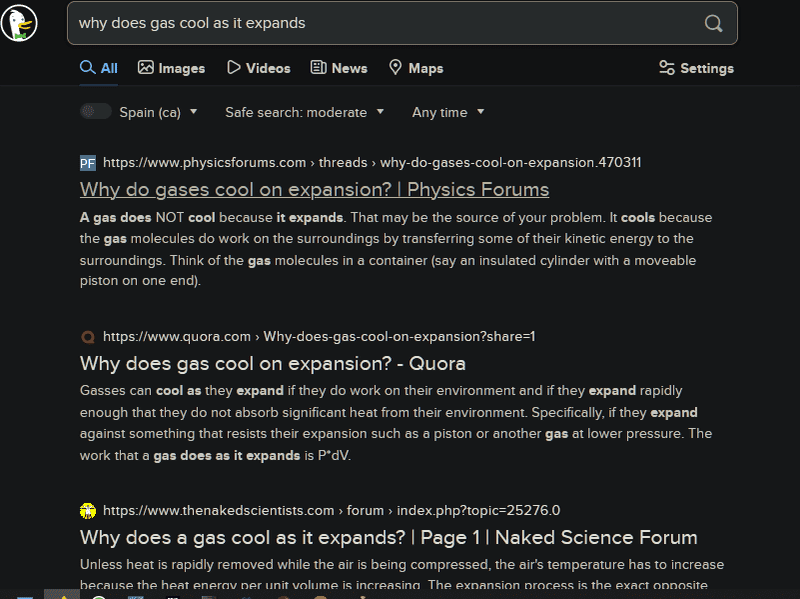Toggle the Spain region switch
The width and height of the screenshot is (800, 599).
tap(96, 112)
